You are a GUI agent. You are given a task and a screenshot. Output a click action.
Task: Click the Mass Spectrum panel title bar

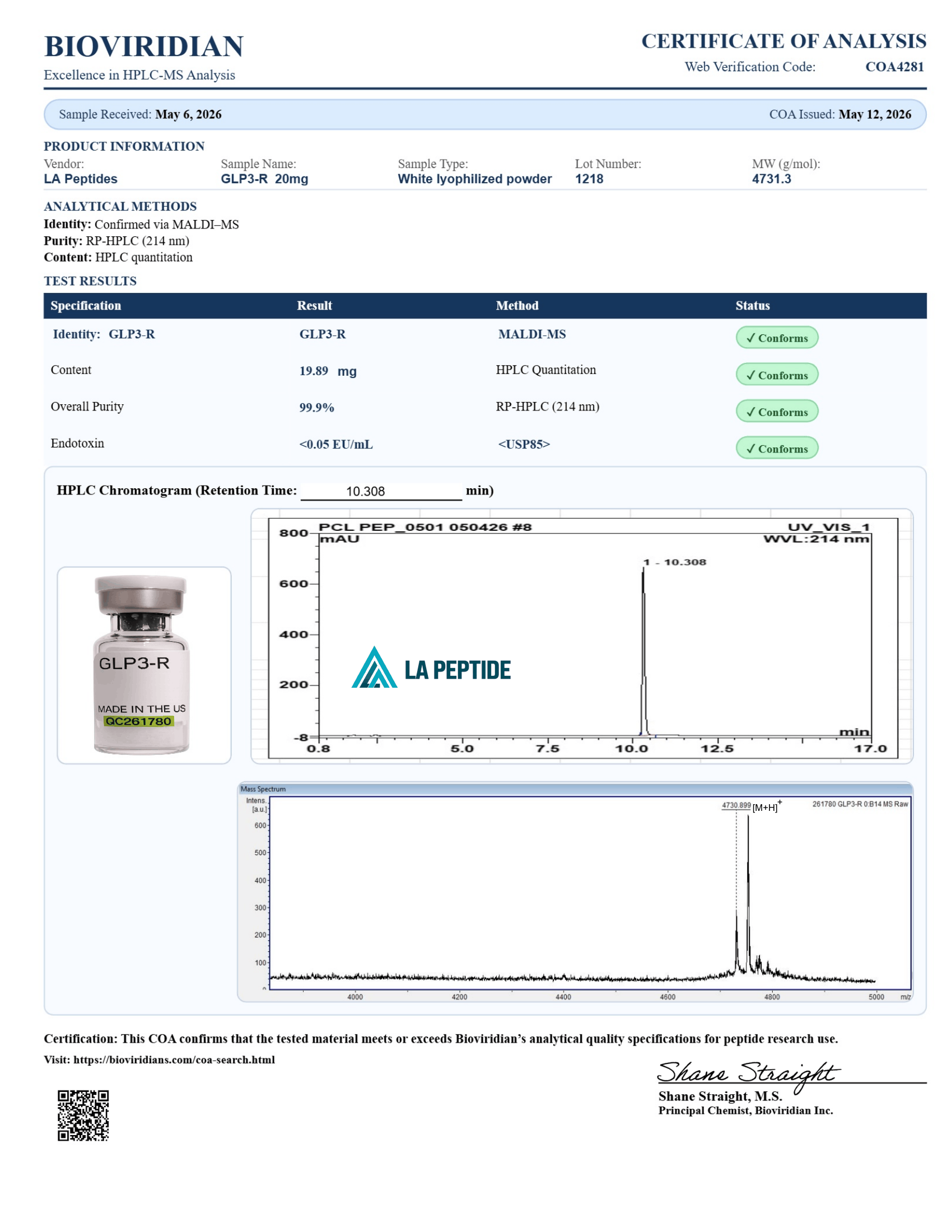(x=575, y=788)
